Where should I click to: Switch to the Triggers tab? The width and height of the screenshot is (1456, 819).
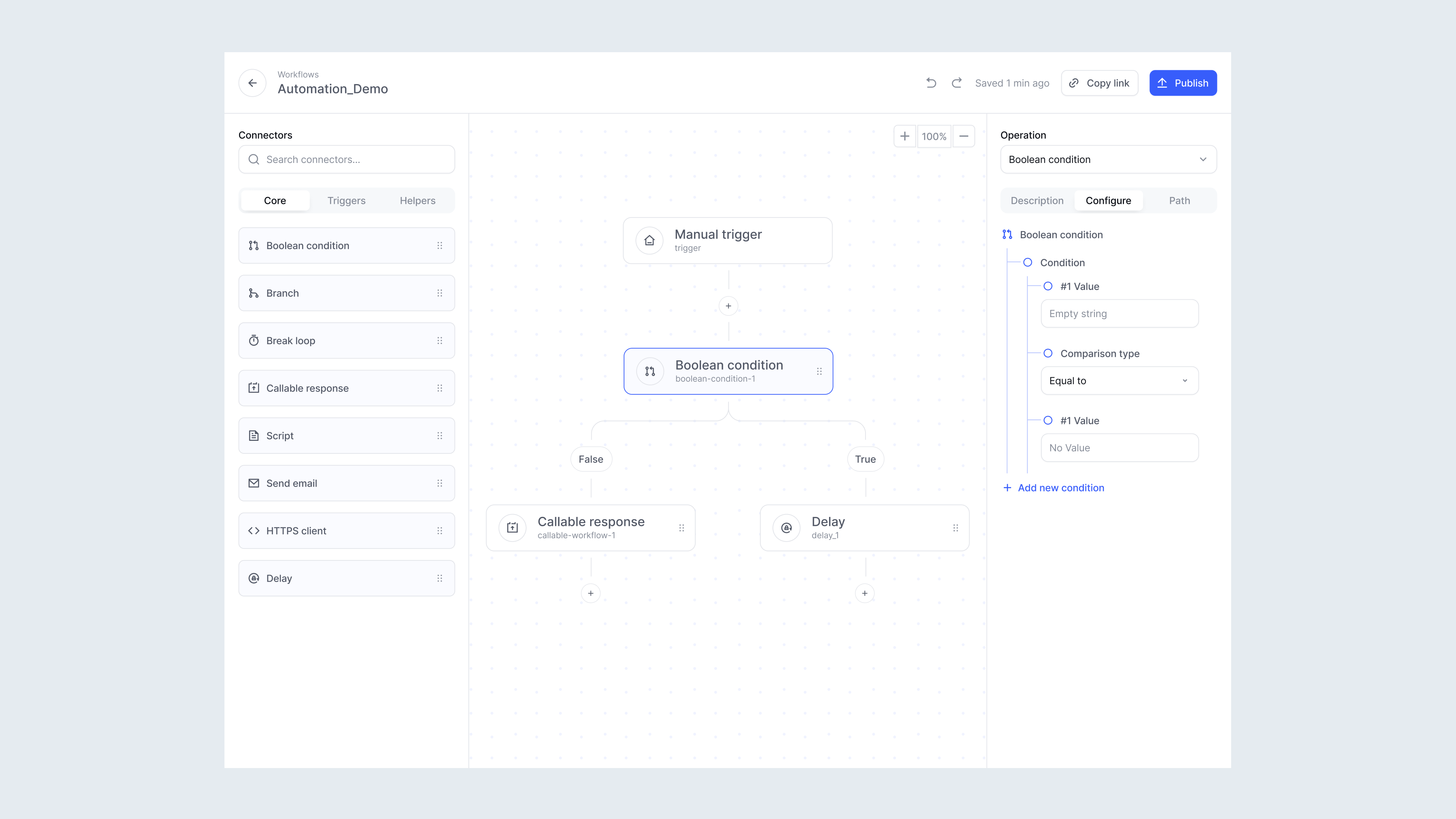(x=346, y=200)
